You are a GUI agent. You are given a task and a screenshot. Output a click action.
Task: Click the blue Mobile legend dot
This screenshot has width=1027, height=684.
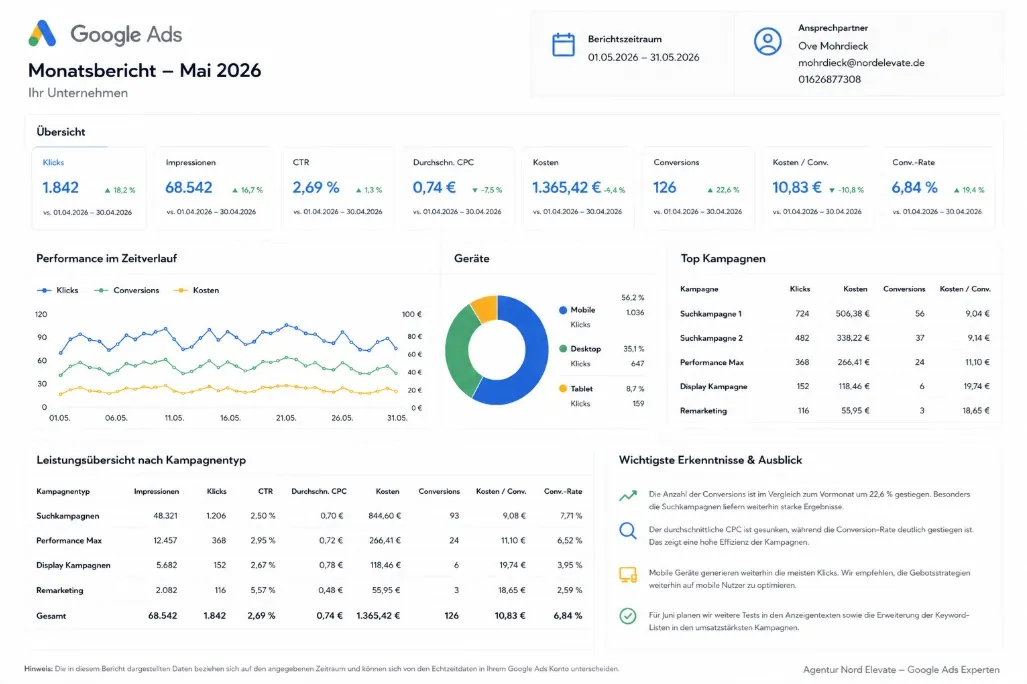coord(563,310)
